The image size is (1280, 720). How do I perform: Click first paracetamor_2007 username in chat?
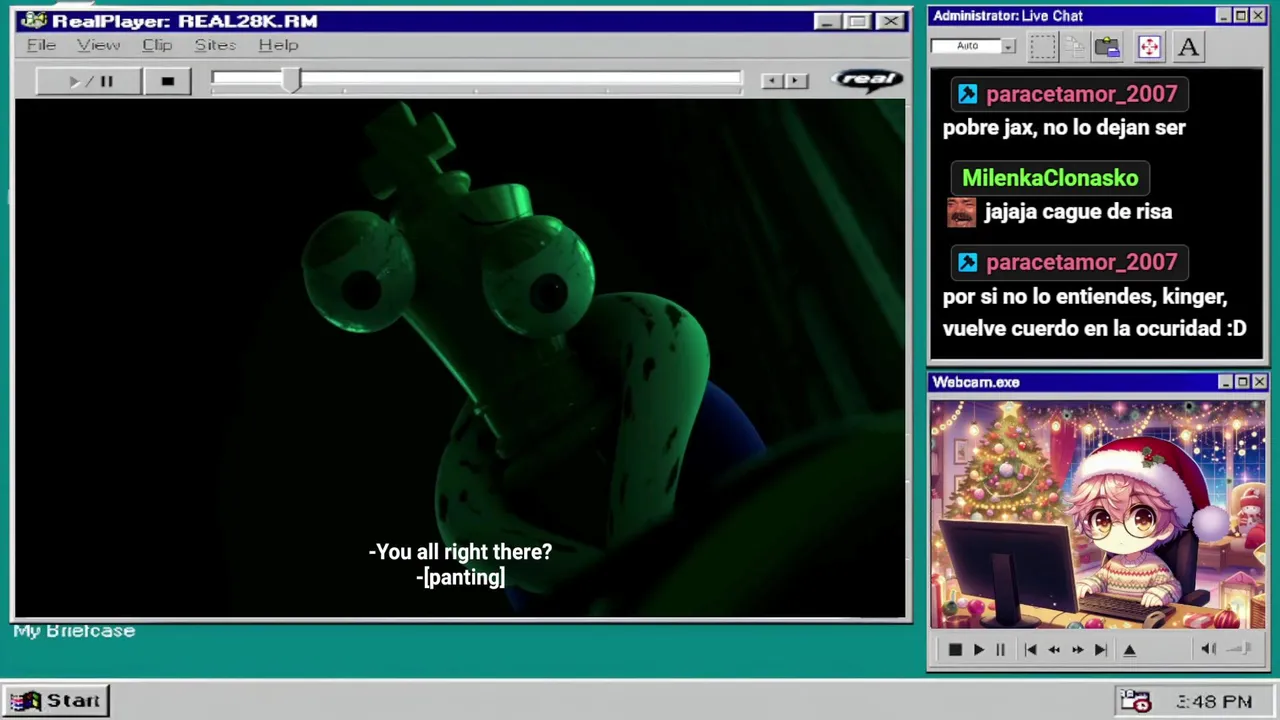point(1081,94)
